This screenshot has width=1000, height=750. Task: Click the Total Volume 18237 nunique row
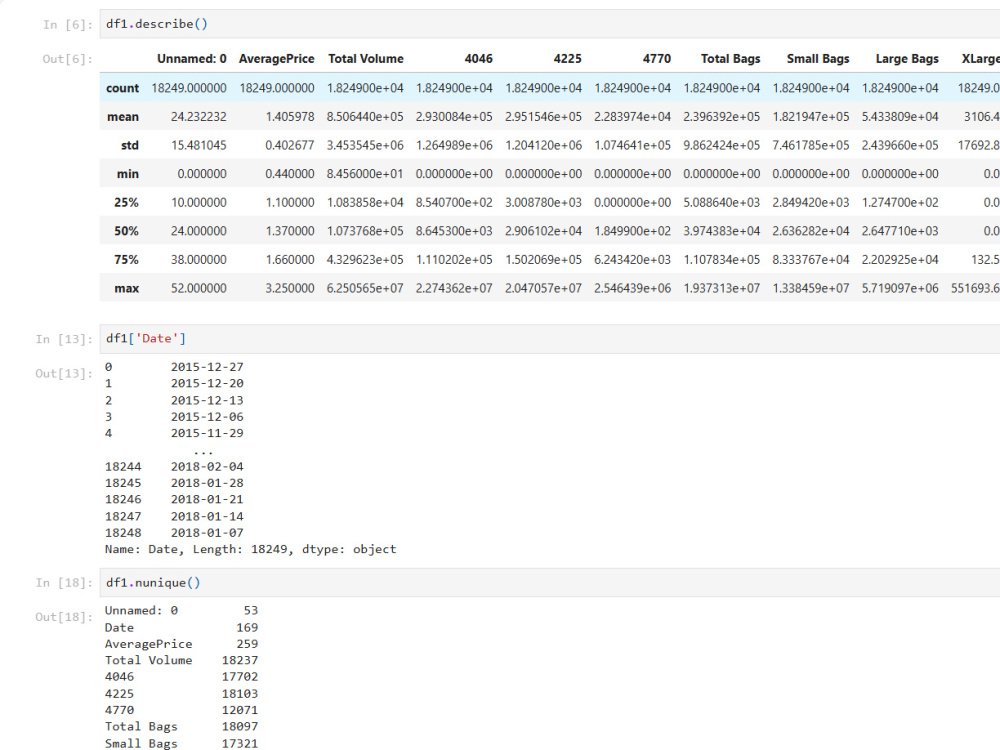click(182, 660)
